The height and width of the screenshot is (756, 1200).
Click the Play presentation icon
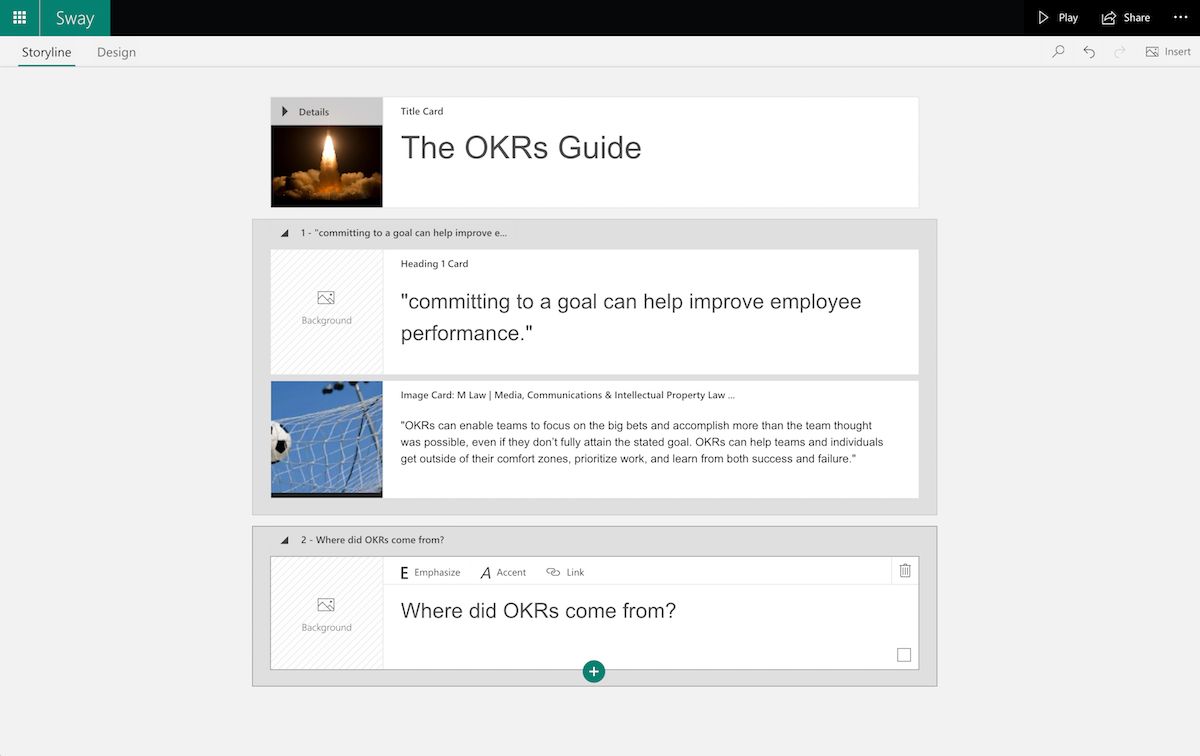coord(1057,18)
